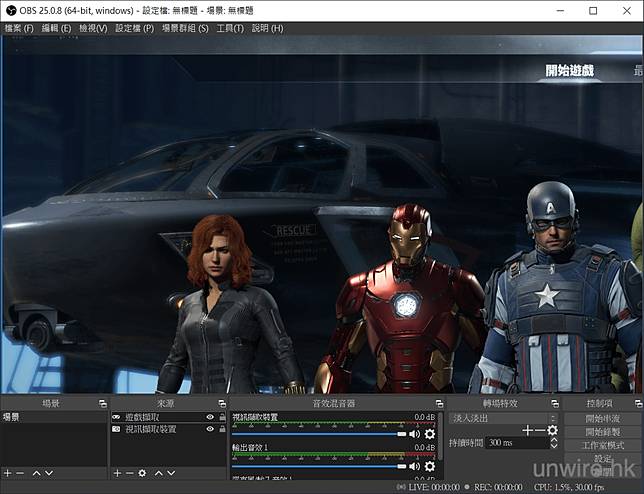This screenshot has width=644, height=494.
Task: Remove the selected source with the minus icon
Action: (x=130, y=473)
